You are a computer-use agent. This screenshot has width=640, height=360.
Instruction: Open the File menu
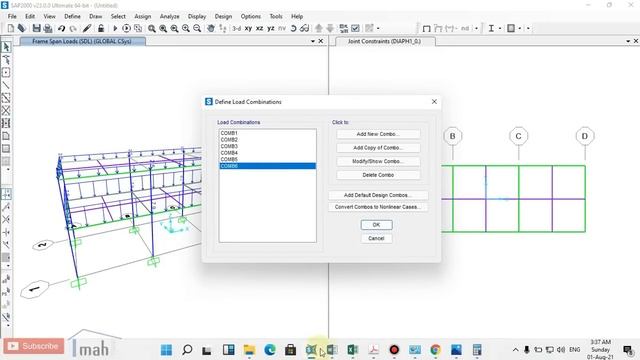(x=12, y=16)
